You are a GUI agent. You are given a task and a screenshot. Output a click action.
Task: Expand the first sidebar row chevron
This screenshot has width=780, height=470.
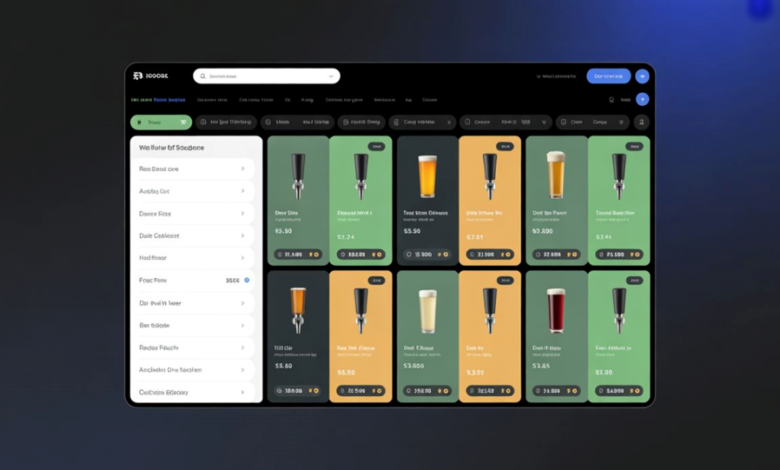[243, 169]
